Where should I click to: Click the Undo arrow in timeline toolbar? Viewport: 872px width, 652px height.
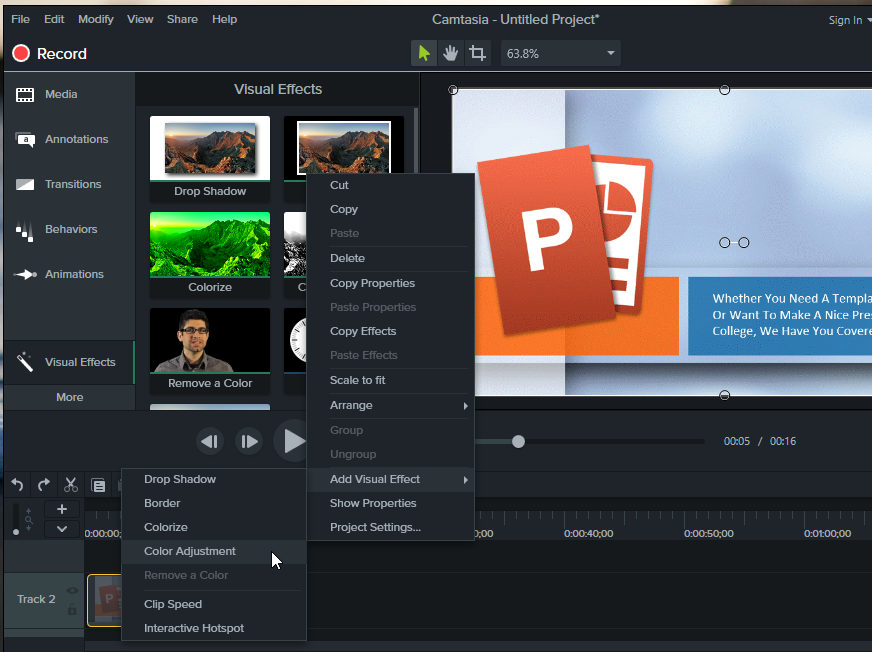point(17,485)
